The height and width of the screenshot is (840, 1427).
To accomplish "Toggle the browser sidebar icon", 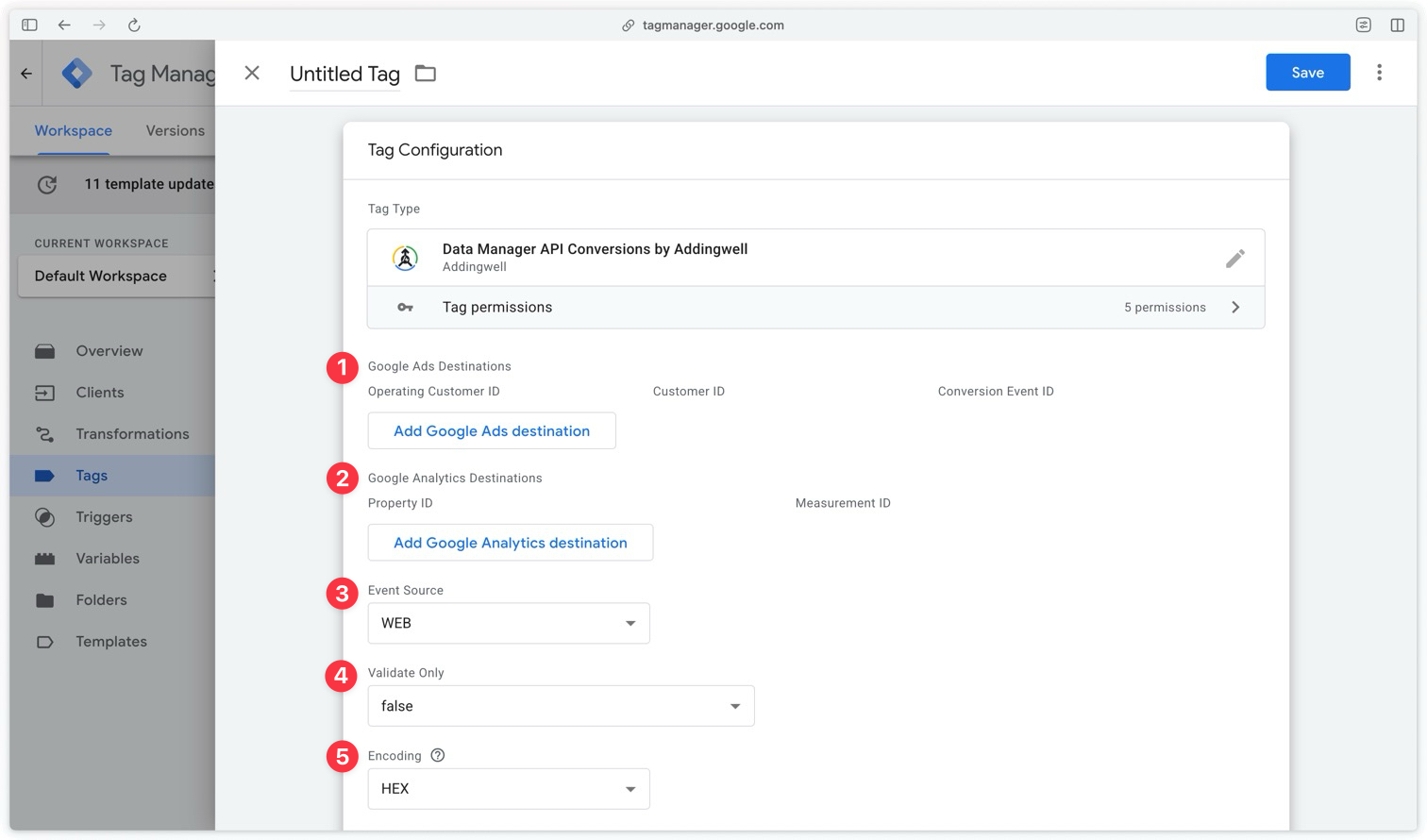I will point(29,25).
